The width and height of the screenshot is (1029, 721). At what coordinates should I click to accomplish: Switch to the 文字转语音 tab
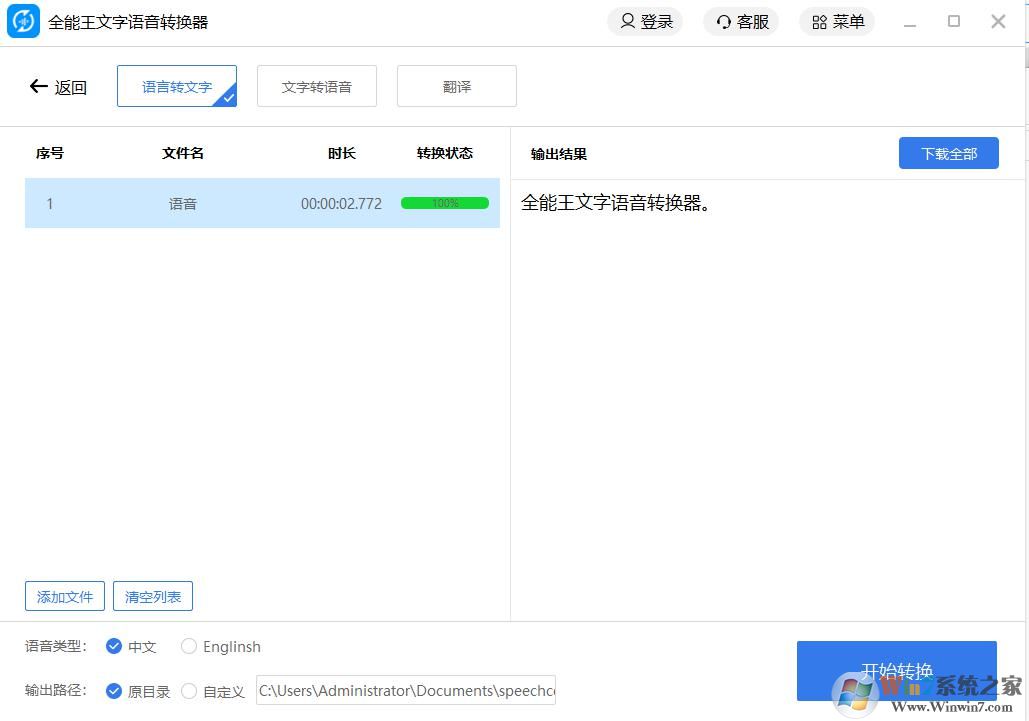[x=316, y=86]
